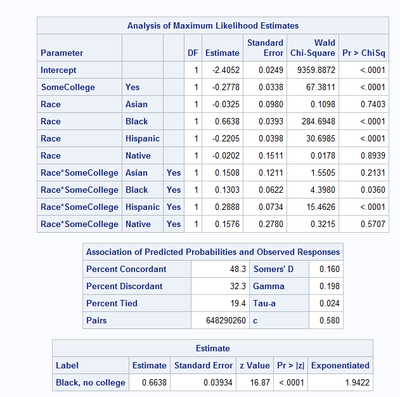Click the interaction estimate 0.1303
400x397 pixels.
coord(227,190)
